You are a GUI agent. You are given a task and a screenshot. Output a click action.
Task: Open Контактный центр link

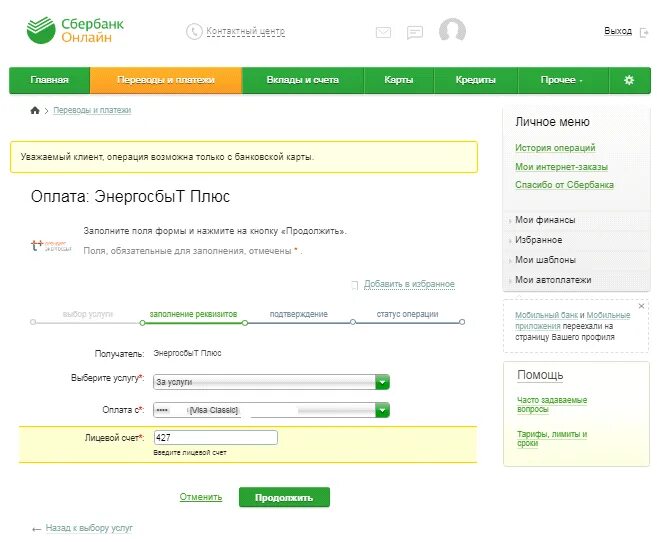[246, 31]
